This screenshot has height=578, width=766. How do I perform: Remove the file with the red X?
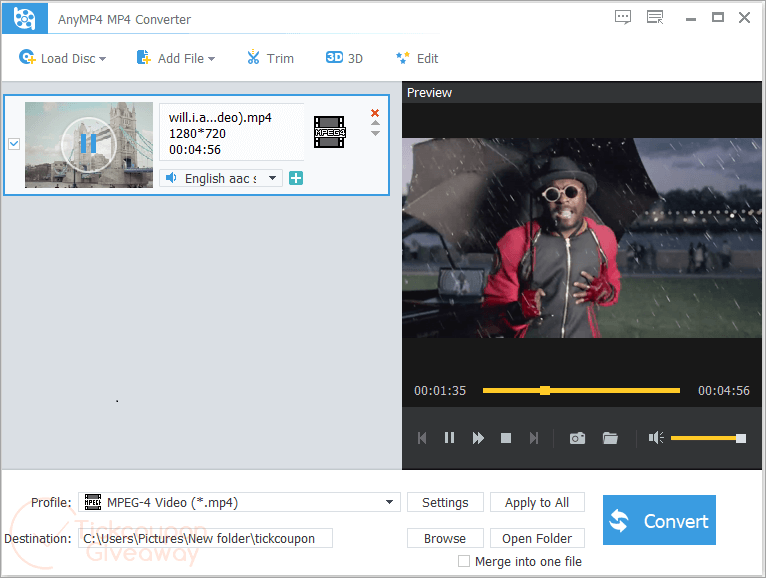[375, 113]
